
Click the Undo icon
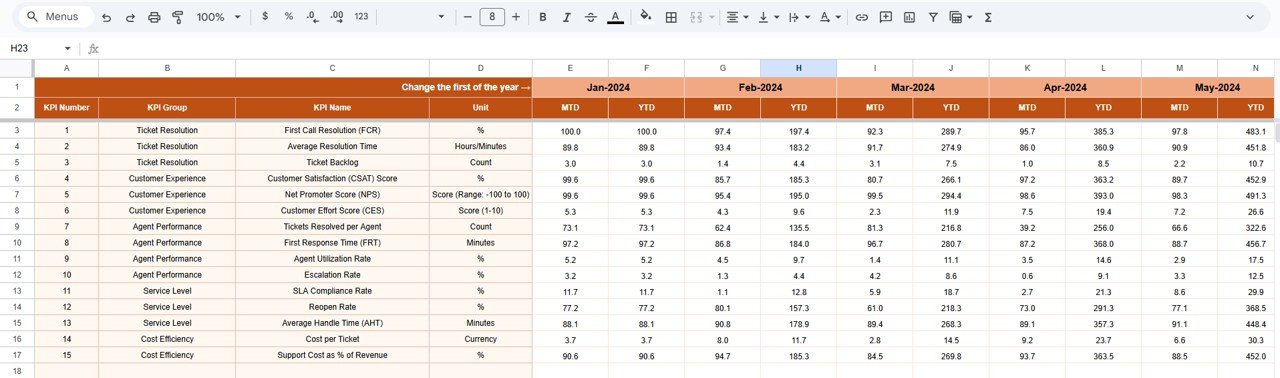107,17
